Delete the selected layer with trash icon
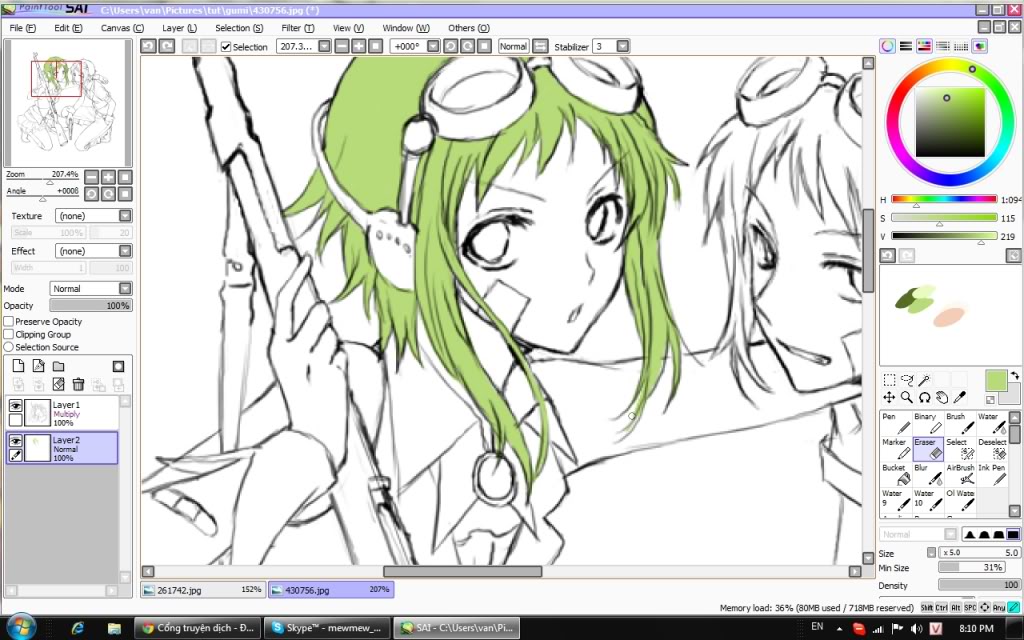The height and width of the screenshot is (640, 1024). pos(78,385)
